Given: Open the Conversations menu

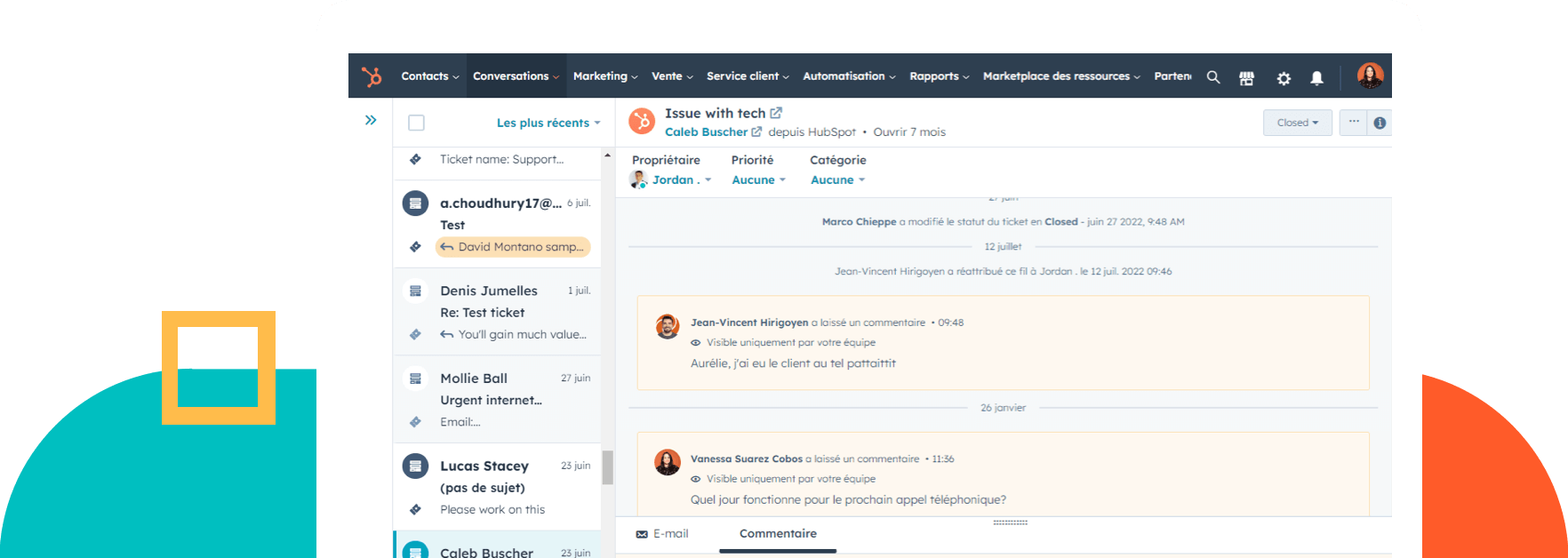Looking at the screenshot, I should coord(516,76).
